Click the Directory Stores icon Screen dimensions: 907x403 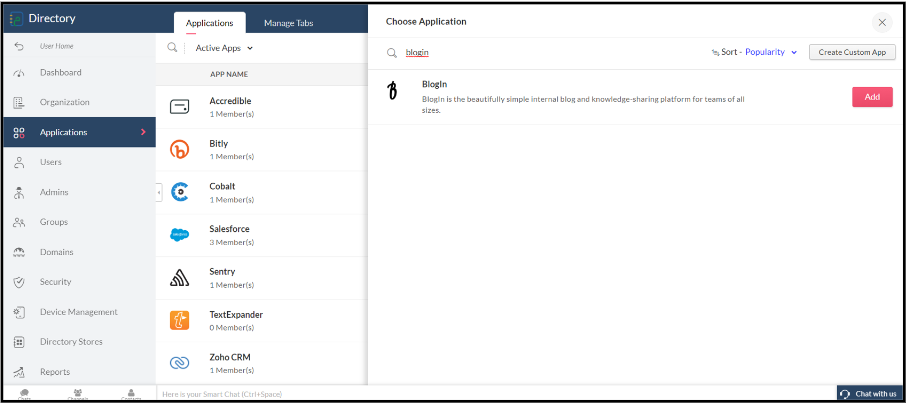pyautogui.click(x=19, y=342)
